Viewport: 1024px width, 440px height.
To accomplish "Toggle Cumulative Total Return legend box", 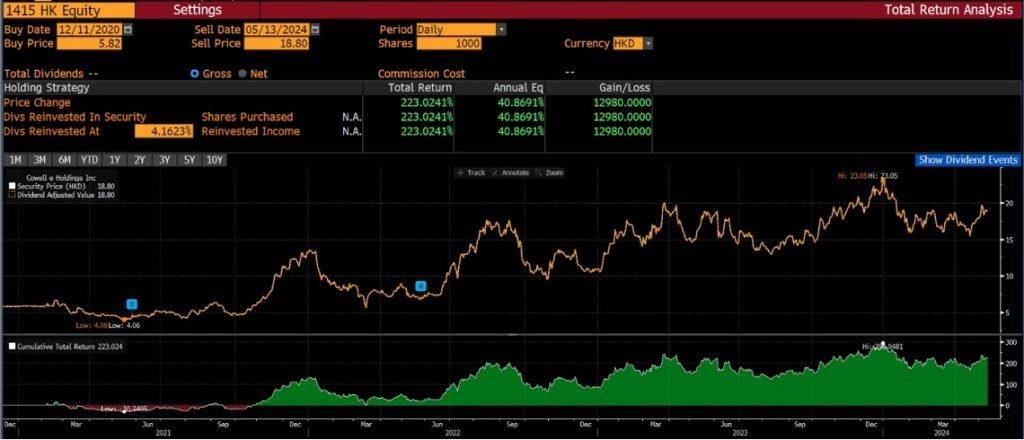I will 12,346.
